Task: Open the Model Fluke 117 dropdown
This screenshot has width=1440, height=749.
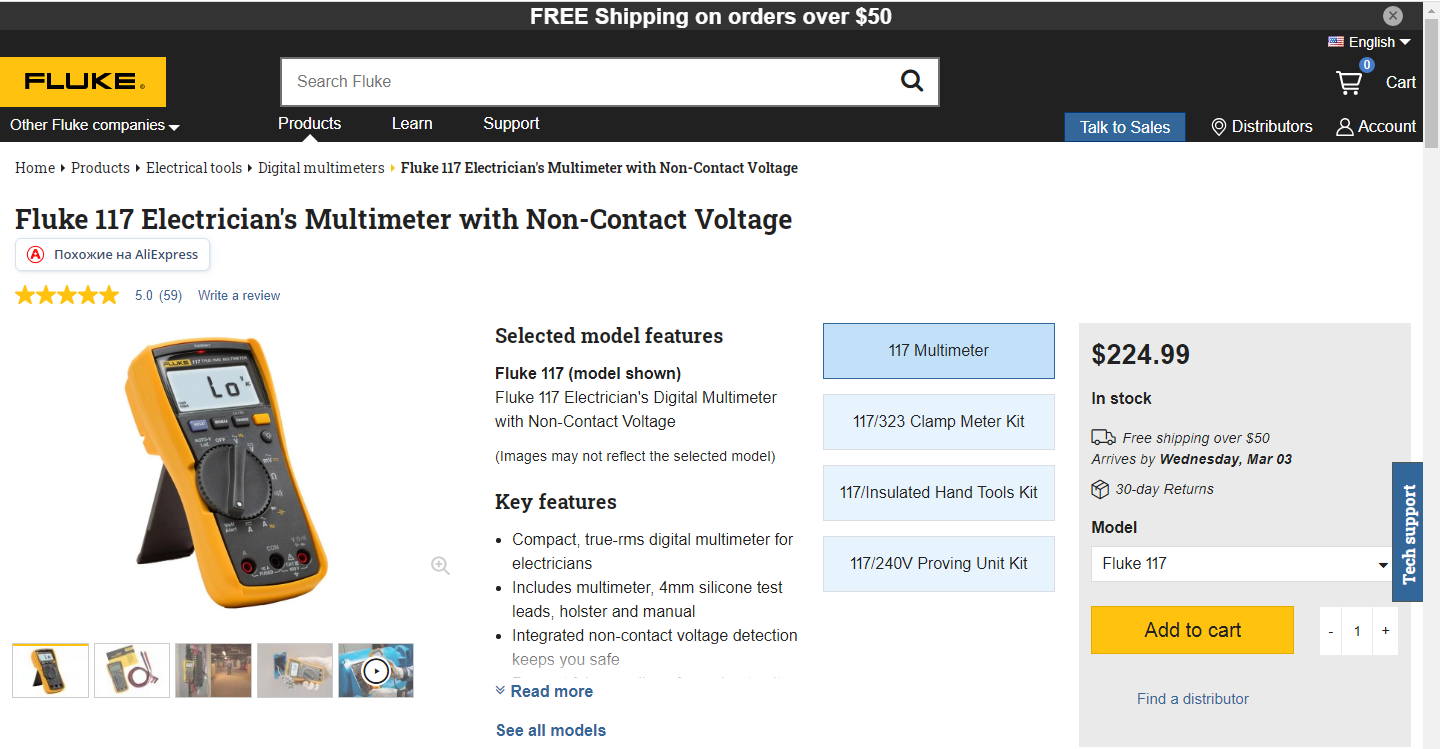Action: coord(1241,564)
